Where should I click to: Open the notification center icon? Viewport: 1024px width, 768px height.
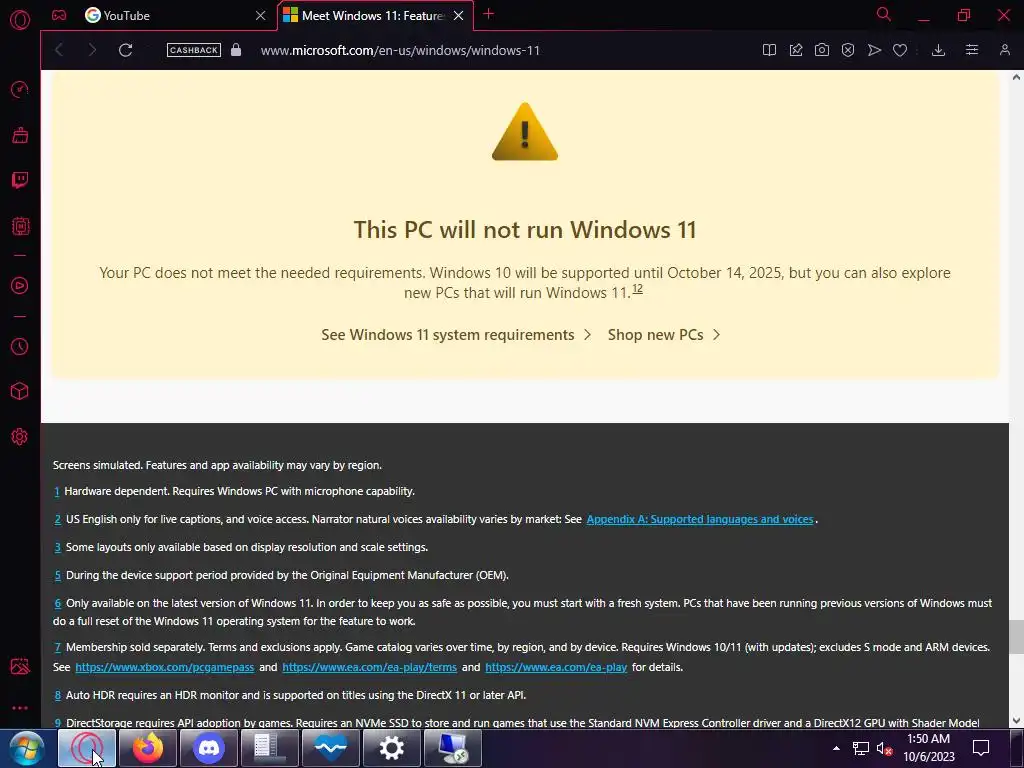tap(981, 748)
